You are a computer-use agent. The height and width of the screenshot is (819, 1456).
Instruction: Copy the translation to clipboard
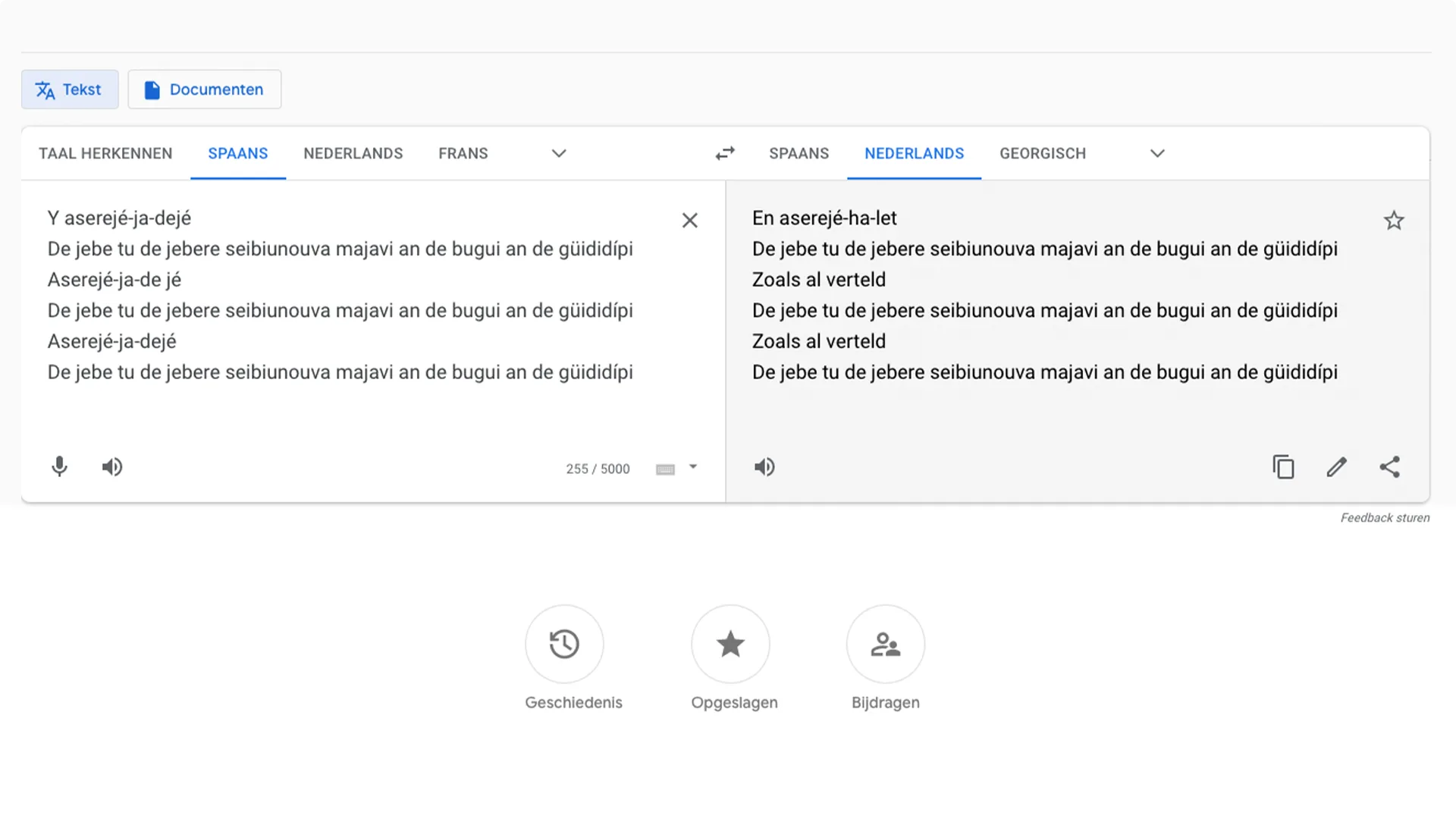click(x=1283, y=466)
